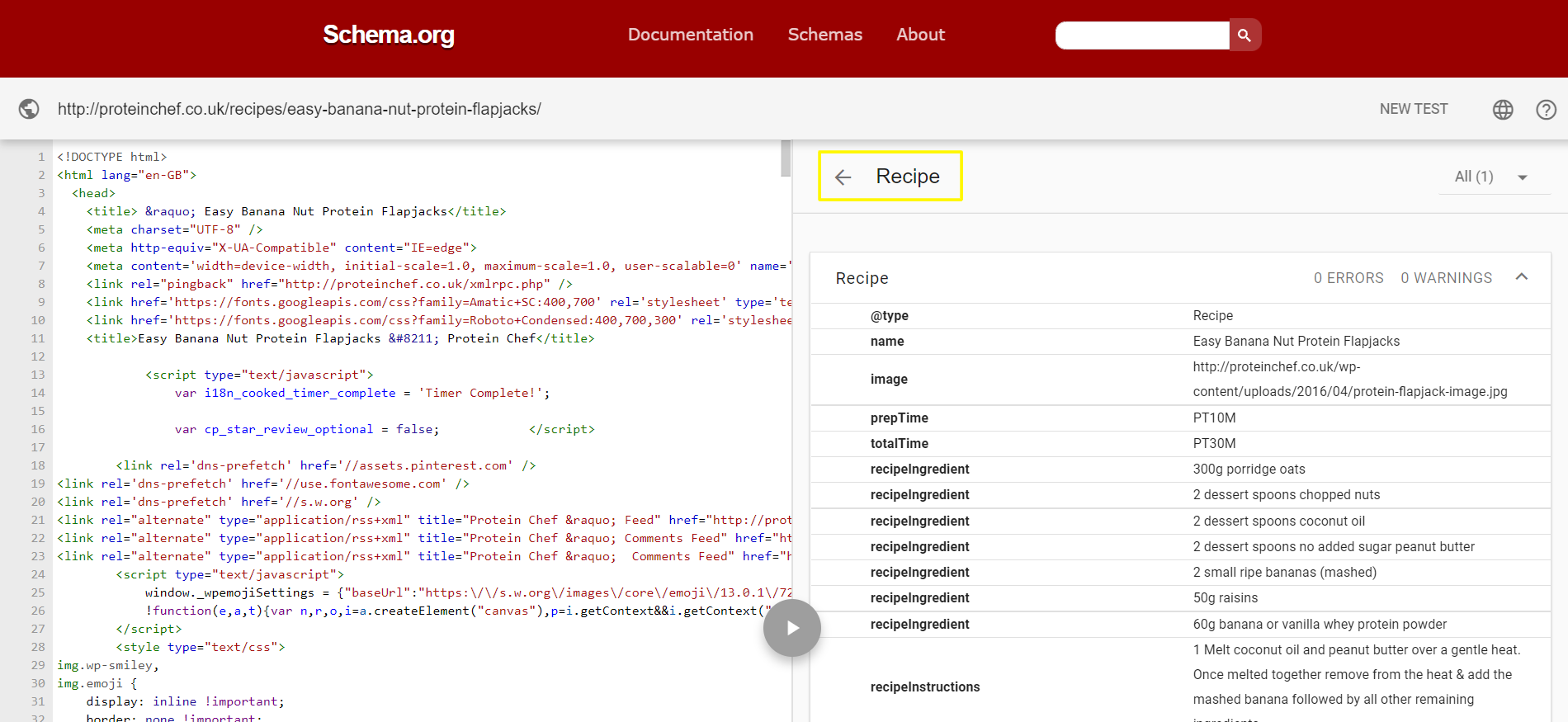Click the code pane scrollbar thumb
The image size is (1568, 722).
click(x=786, y=158)
